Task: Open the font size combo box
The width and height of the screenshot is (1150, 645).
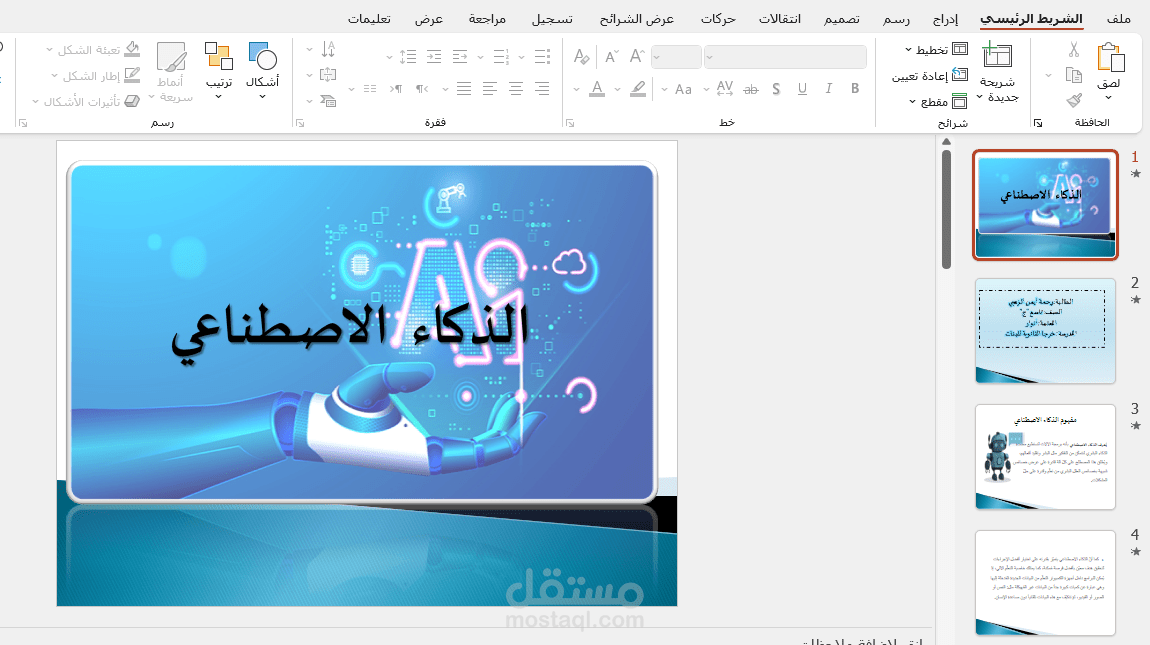Action: [x=675, y=57]
